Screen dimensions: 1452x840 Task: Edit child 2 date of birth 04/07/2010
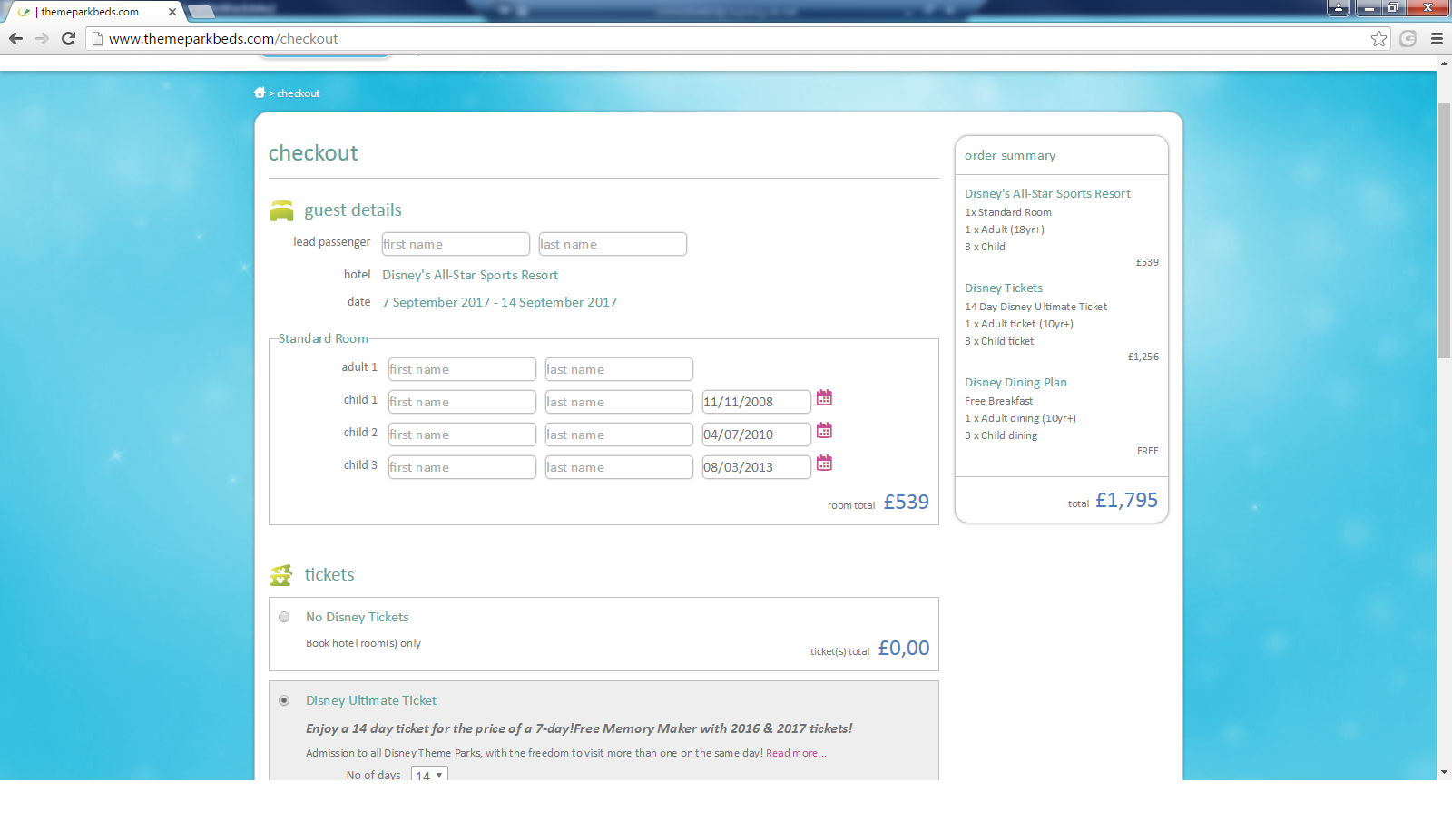tap(756, 435)
